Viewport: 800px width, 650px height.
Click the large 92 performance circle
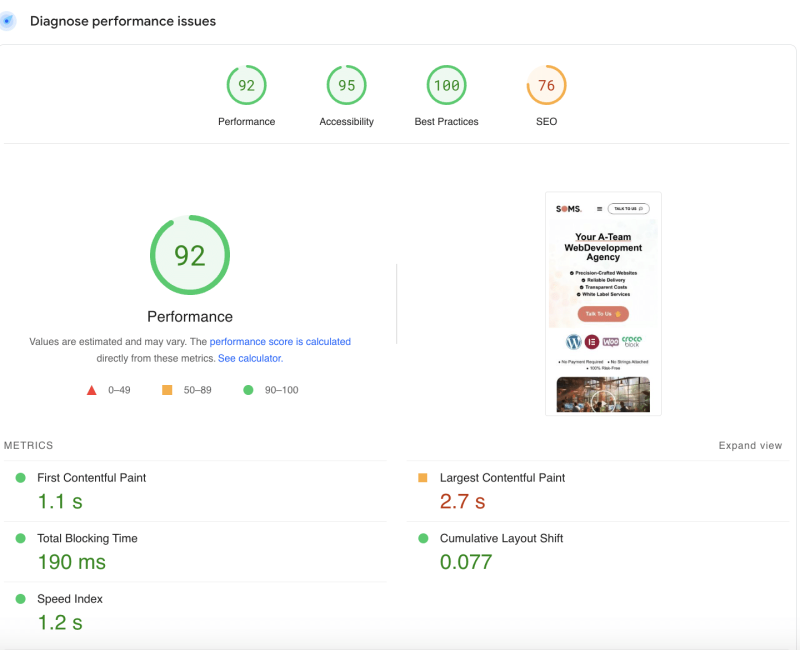click(x=190, y=256)
